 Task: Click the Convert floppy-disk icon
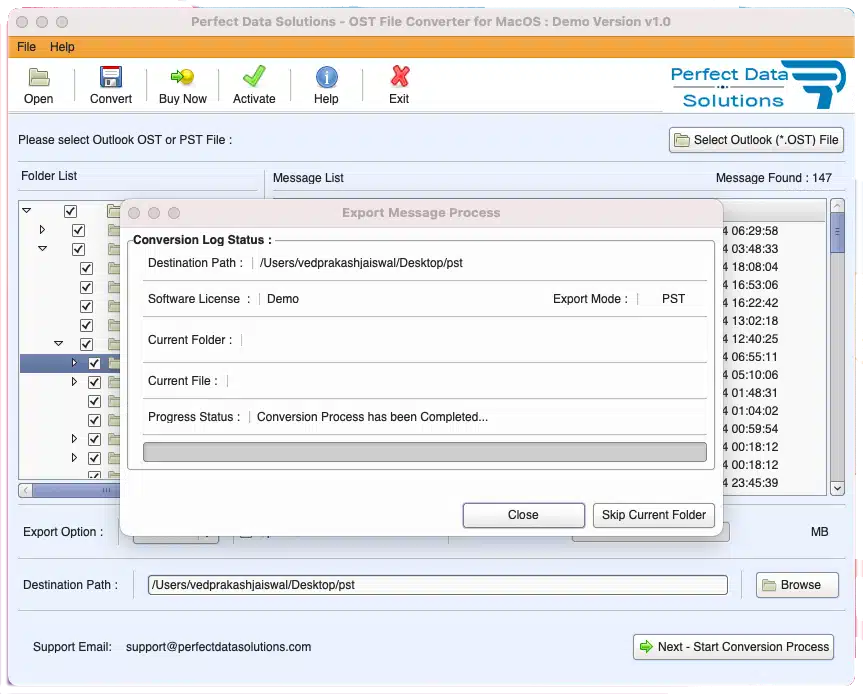click(111, 77)
